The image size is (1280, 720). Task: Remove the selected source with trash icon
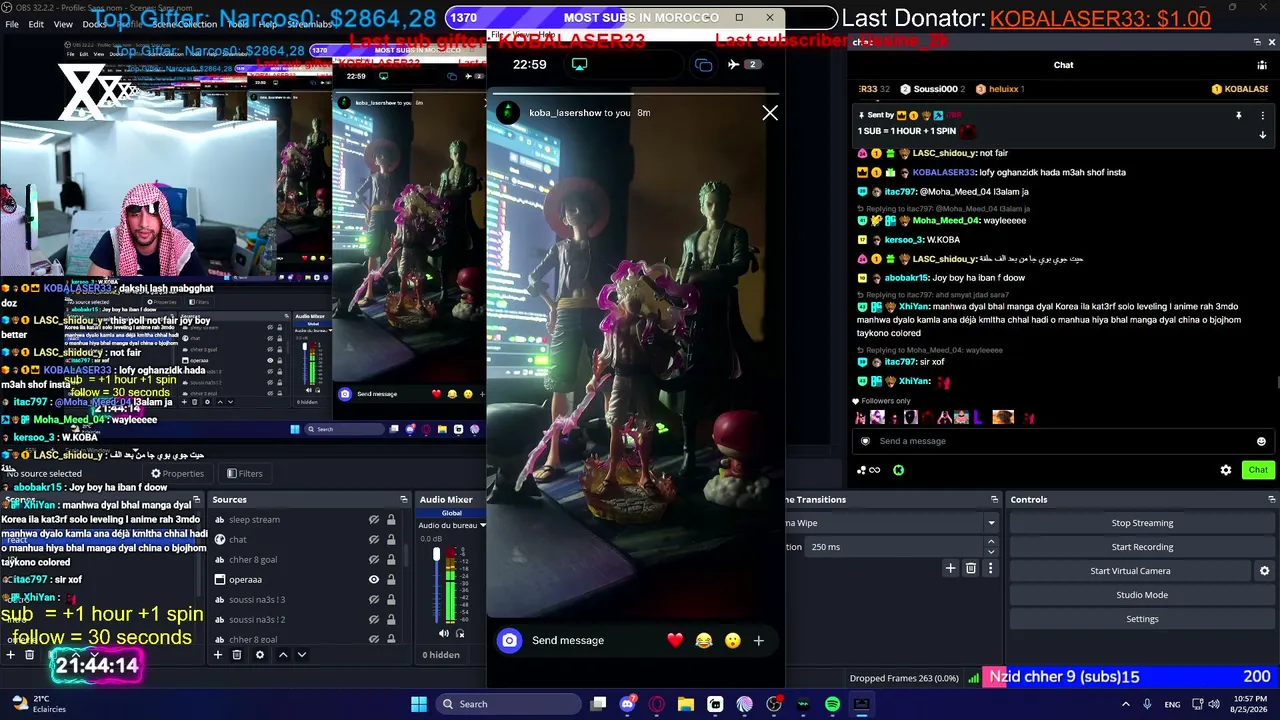pyautogui.click(x=237, y=655)
